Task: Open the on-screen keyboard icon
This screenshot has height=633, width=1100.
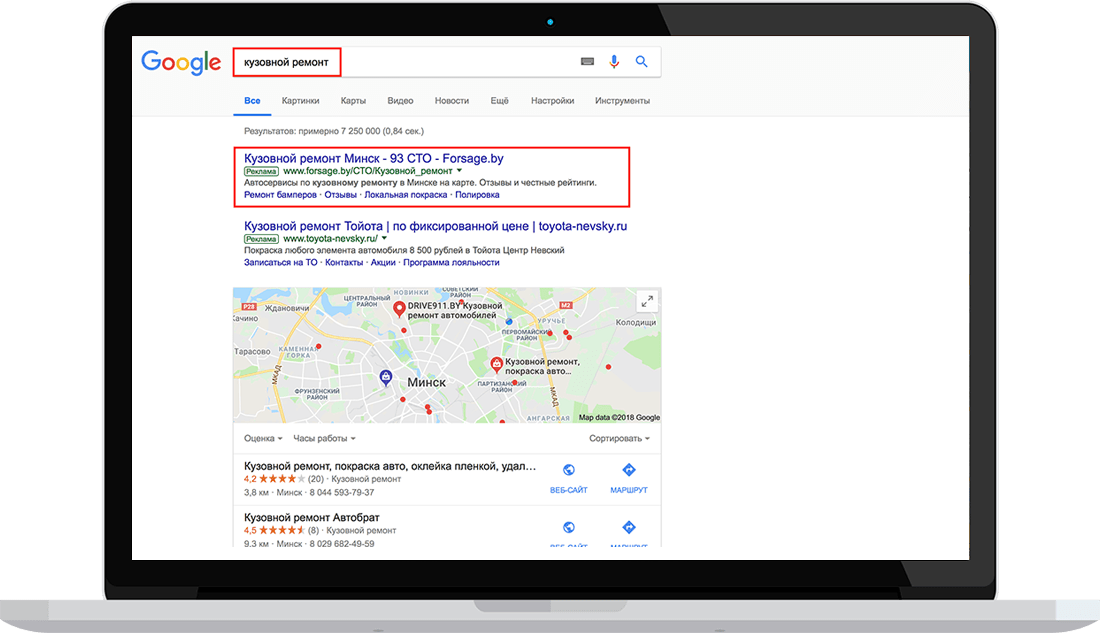Action: [587, 62]
